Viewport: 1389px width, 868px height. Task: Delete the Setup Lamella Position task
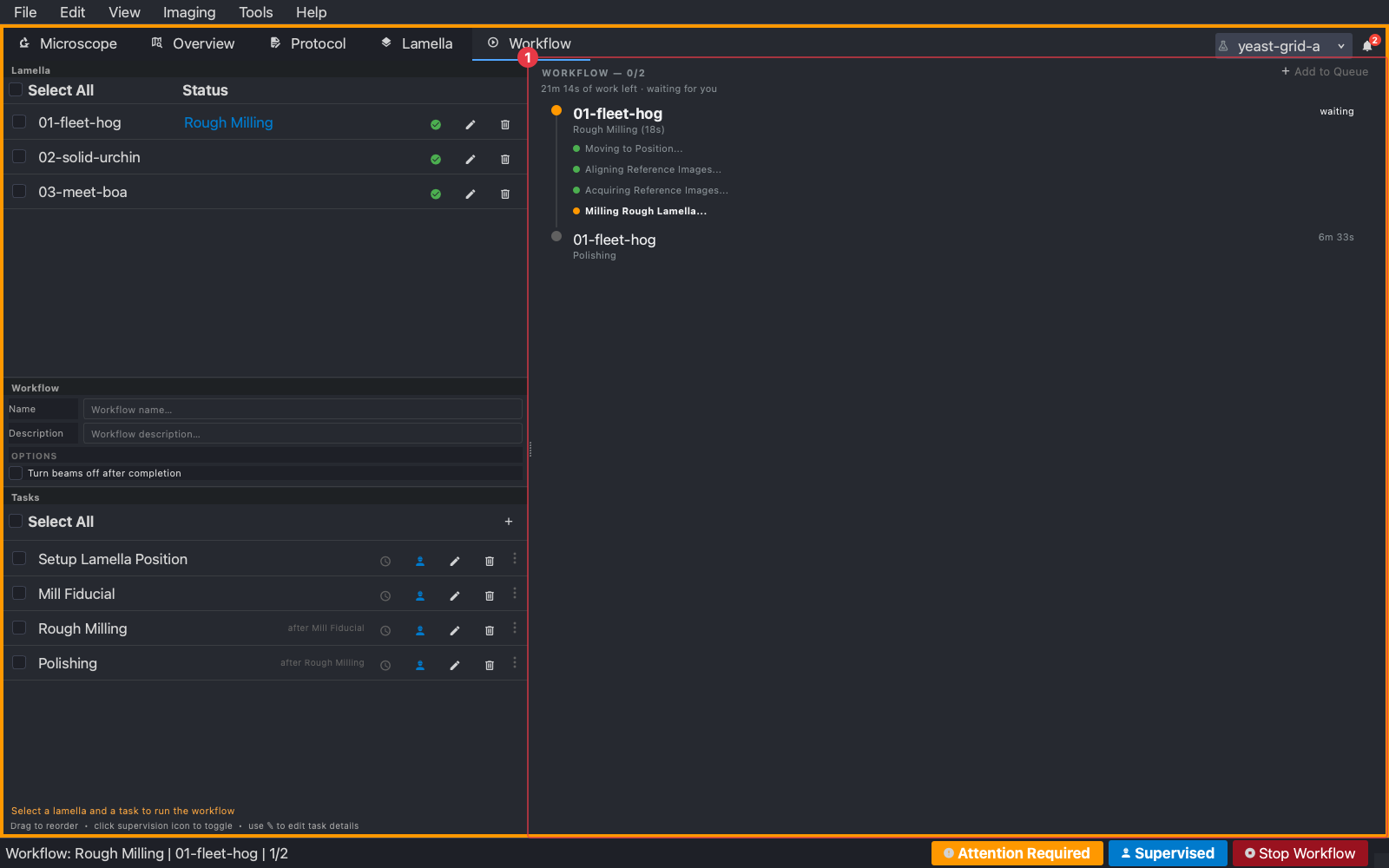click(x=490, y=562)
